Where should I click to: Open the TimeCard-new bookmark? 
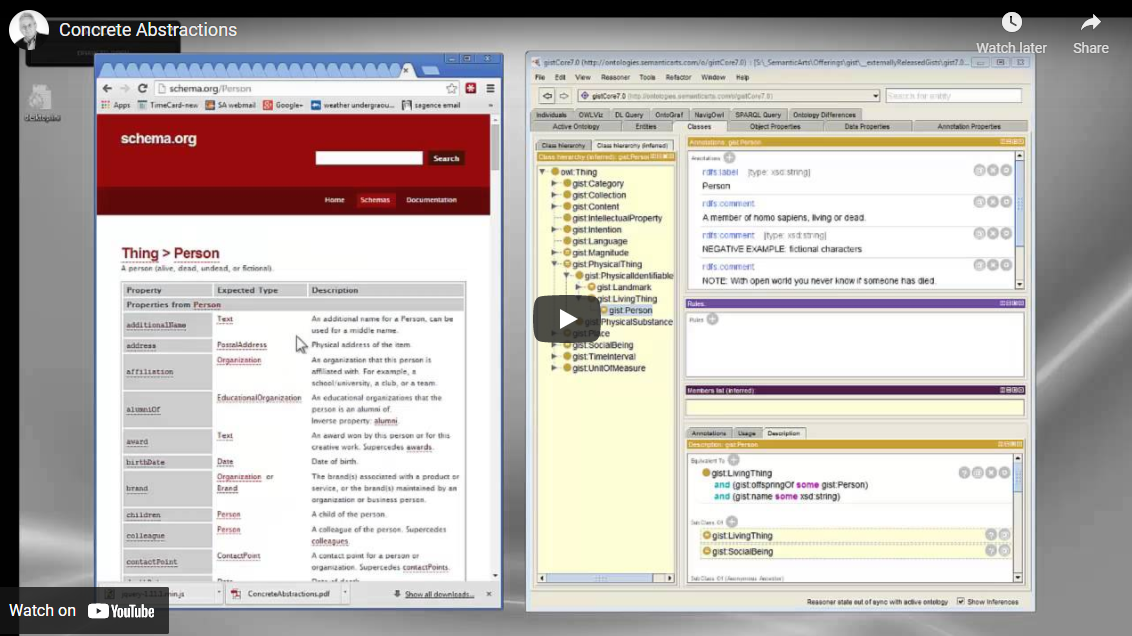pos(167,105)
